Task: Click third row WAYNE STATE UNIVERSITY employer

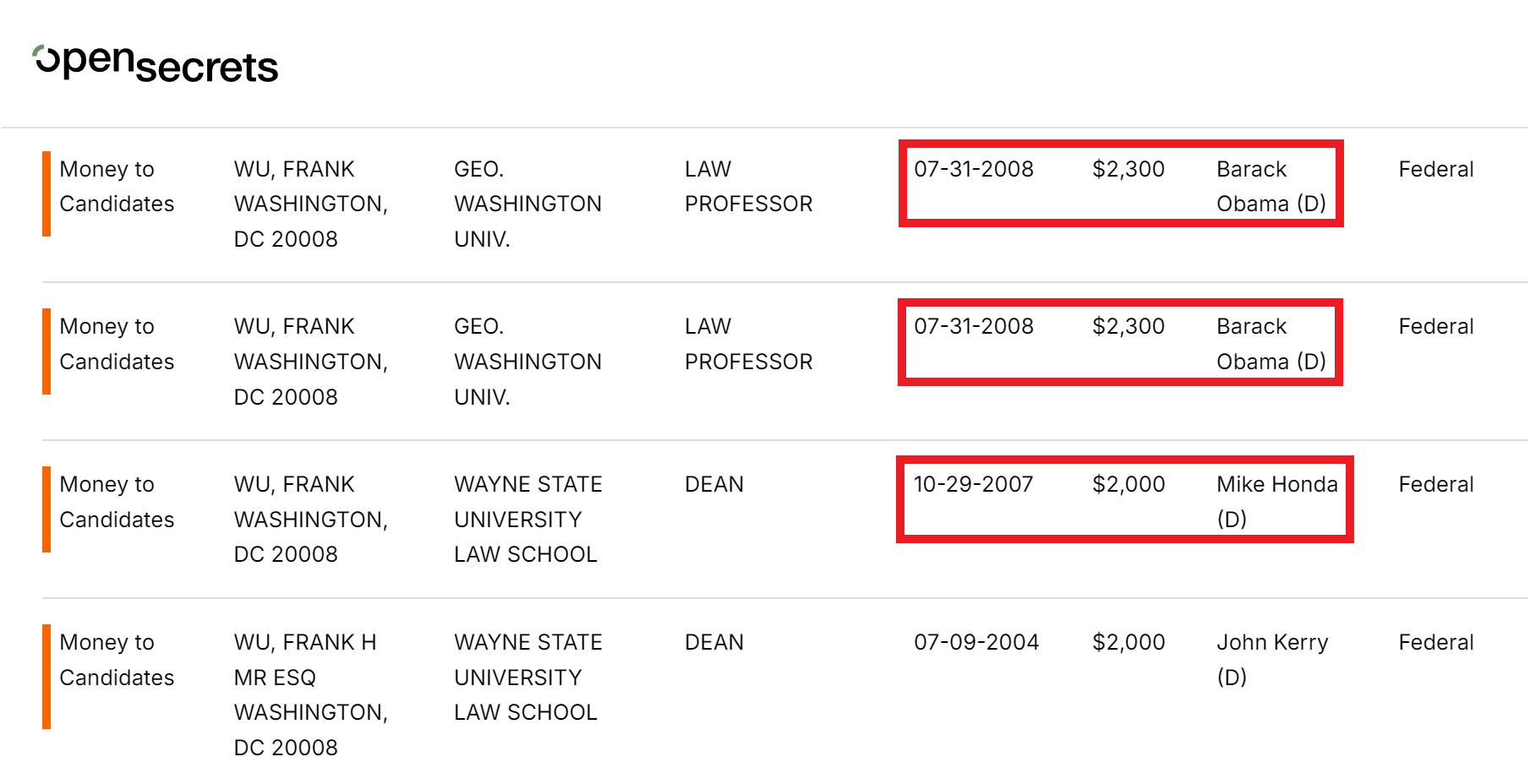Action: click(x=527, y=519)
